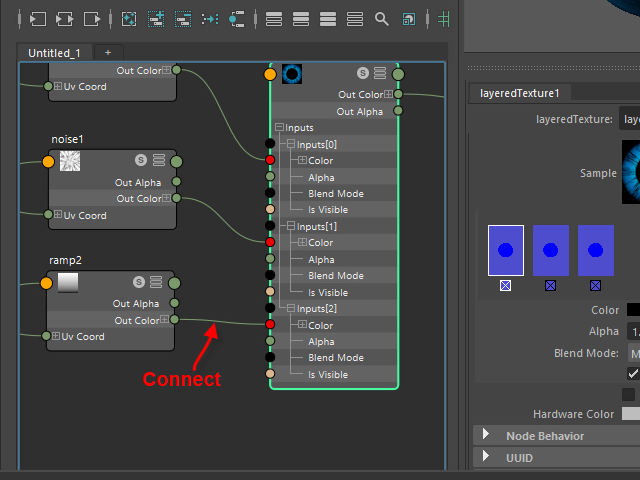Screen dimensions: 640x480
Task: Click the view mode icon on ramp2
Action: pyautogui.click(x=156, y=283)
